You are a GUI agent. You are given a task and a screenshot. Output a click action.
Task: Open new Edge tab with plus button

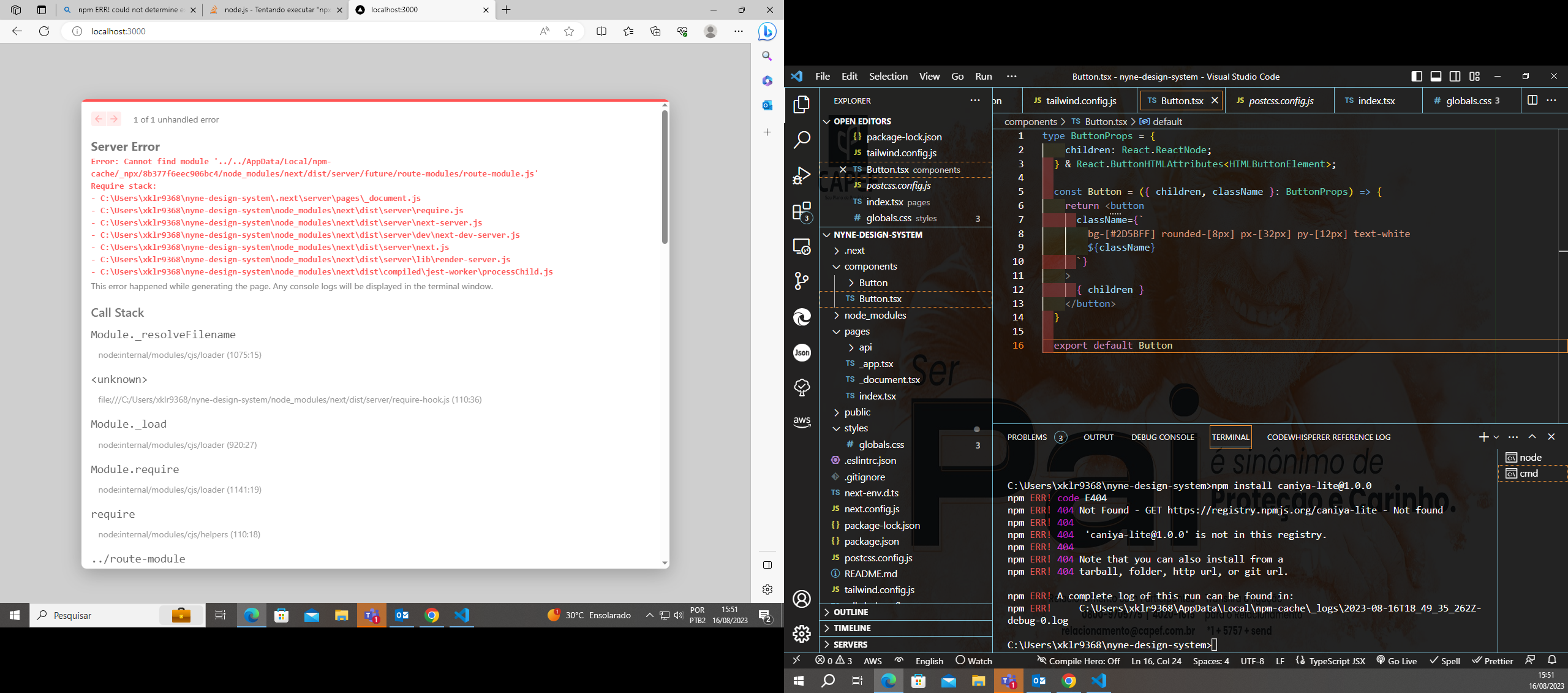pyautogui.click(x=507, y=10)
